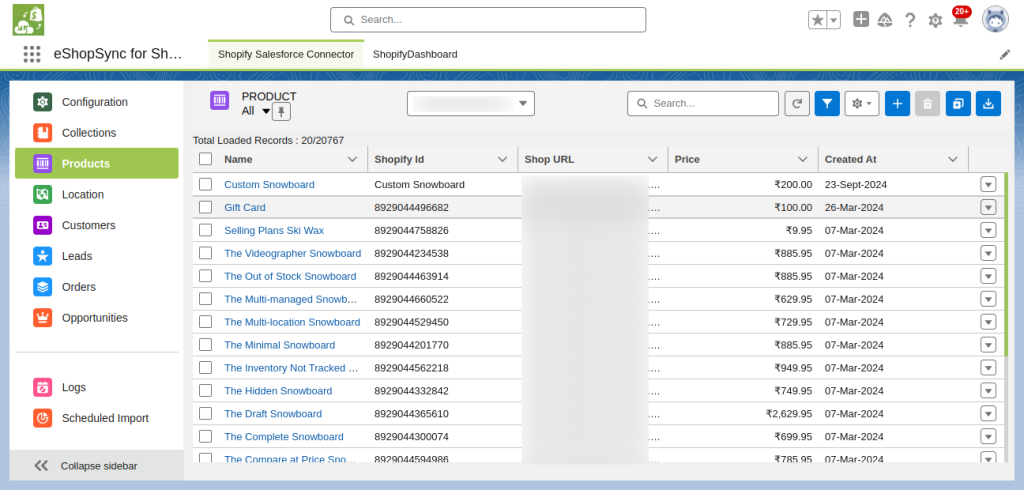Image resolution: width=1024 pixels, height=490 pixels.
Task: Focus the product list Search field
Action: 703,103
